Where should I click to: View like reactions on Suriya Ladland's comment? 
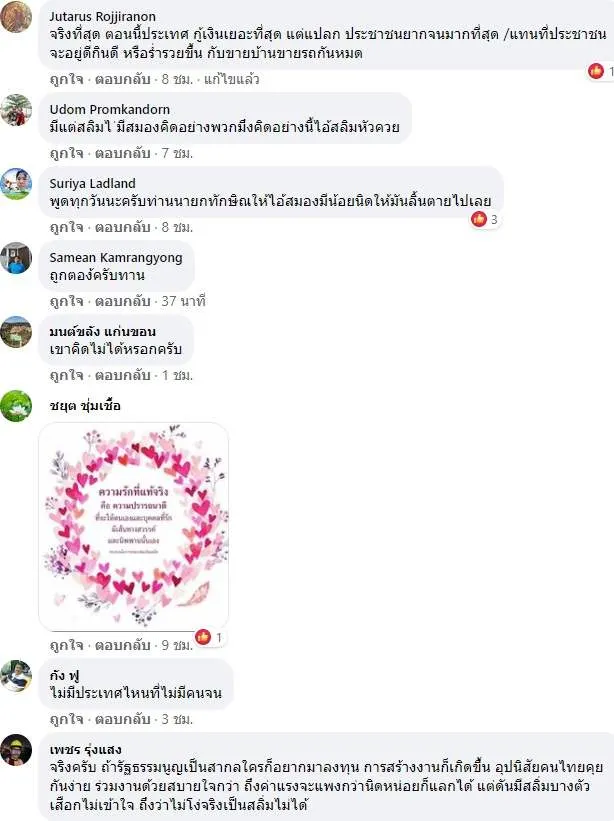click(485, 219)
